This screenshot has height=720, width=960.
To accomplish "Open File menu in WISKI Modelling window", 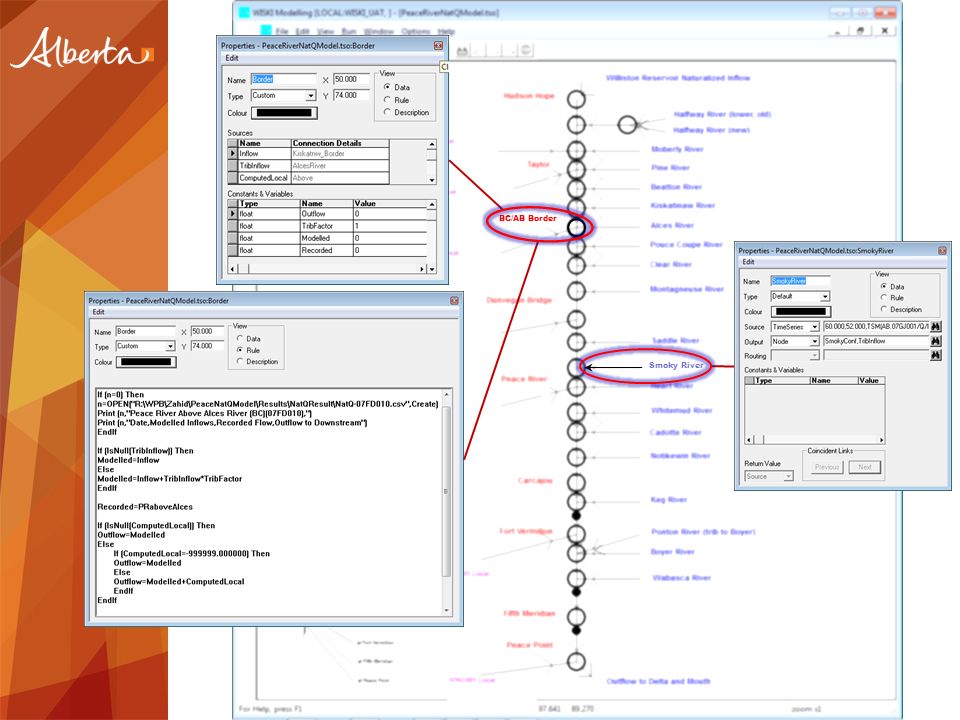I will 282,31.
